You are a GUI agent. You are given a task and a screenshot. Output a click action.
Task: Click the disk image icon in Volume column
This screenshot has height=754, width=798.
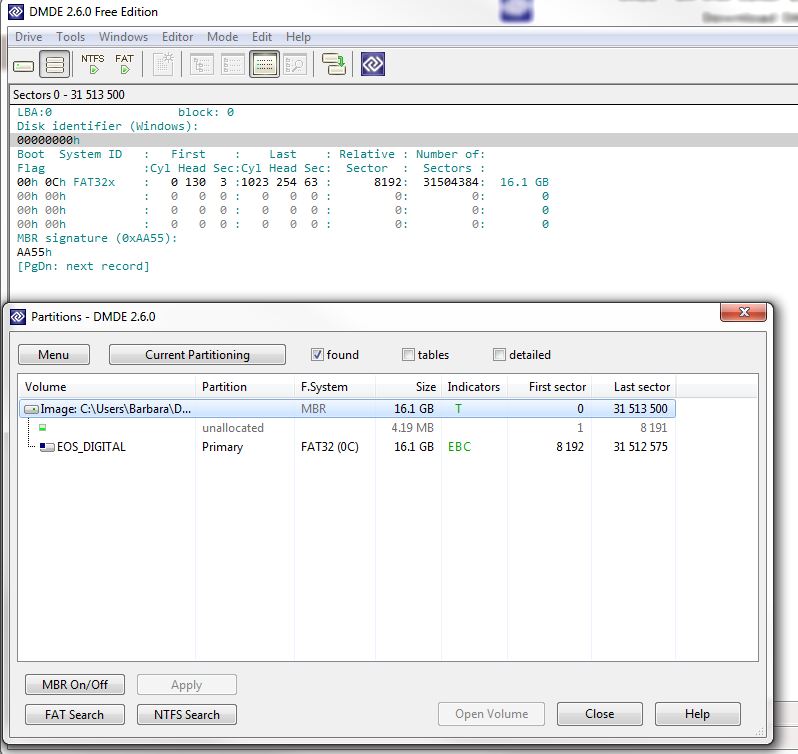32,409
